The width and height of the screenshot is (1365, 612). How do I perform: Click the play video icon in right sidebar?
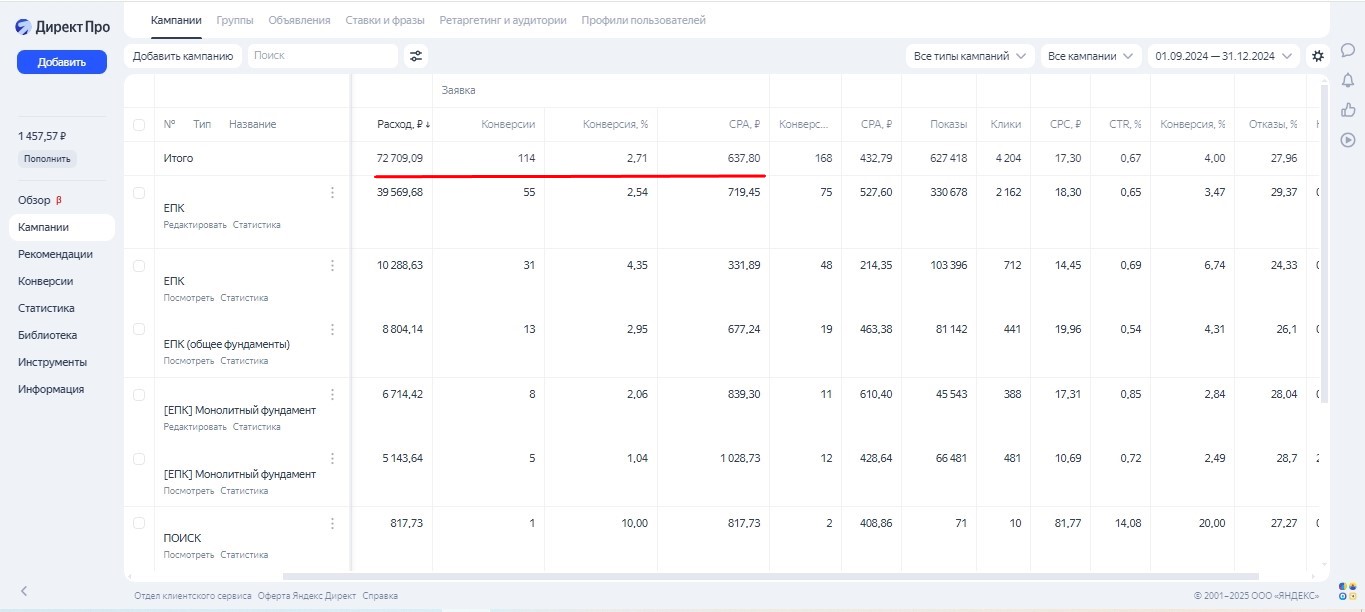coord(1347,140)
